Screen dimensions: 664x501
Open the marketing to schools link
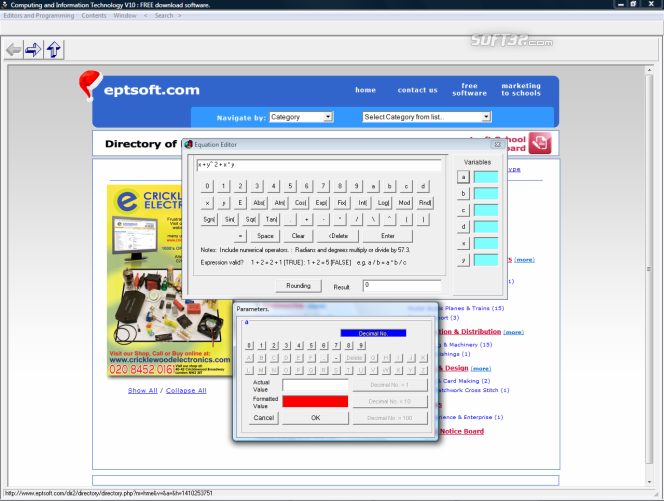[x=521, y=89]
